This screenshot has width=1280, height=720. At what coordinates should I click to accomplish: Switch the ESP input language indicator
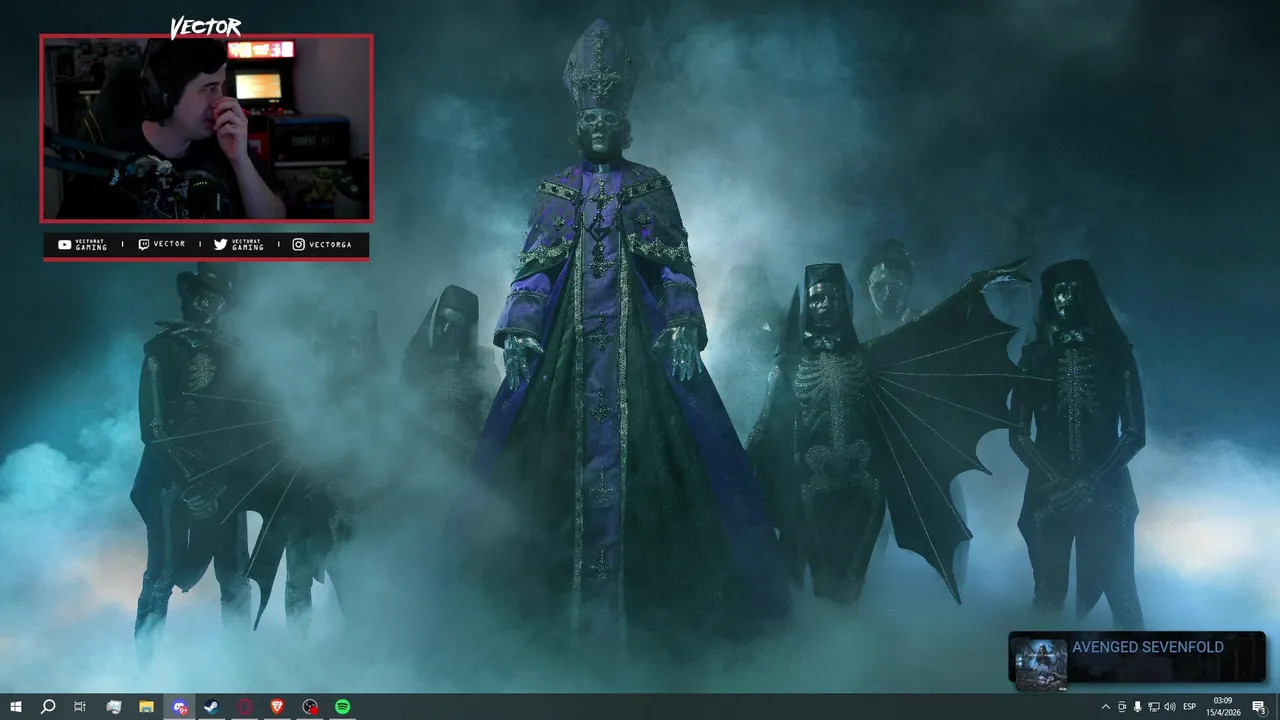click(x=1190, y=707)
